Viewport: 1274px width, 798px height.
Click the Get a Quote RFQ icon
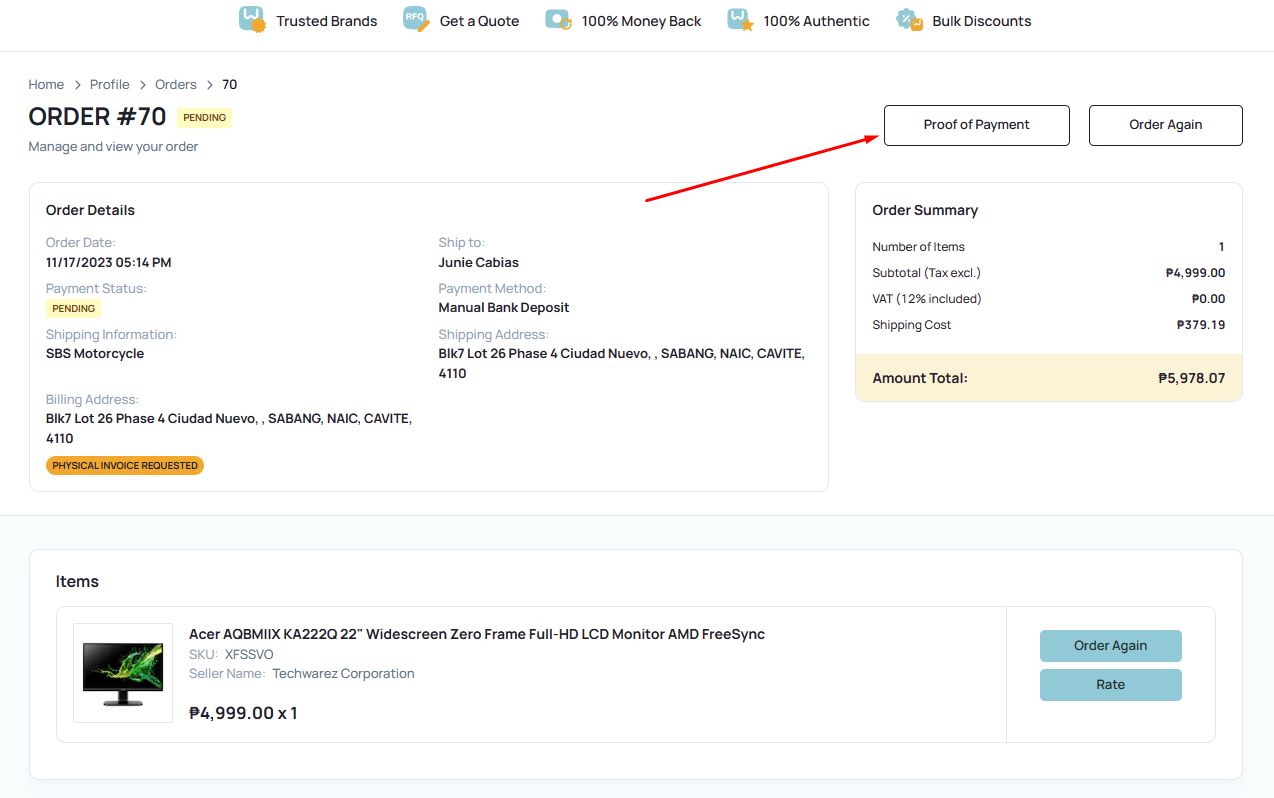point(416,20)
